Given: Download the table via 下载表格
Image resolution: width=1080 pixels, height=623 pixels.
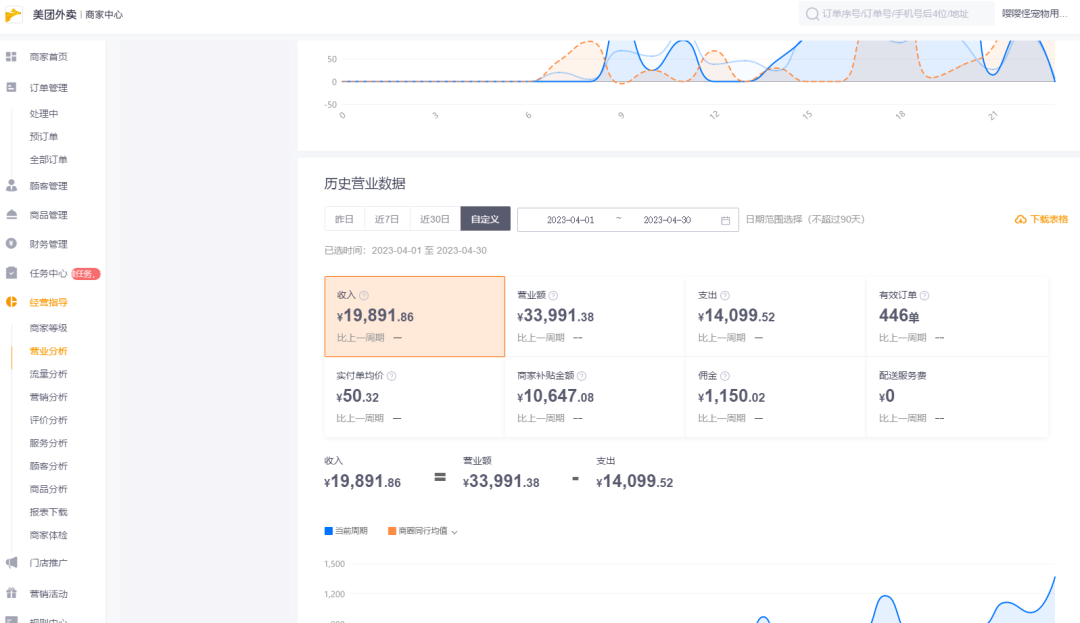Looking at the screenshot, I should point(1041,220).
